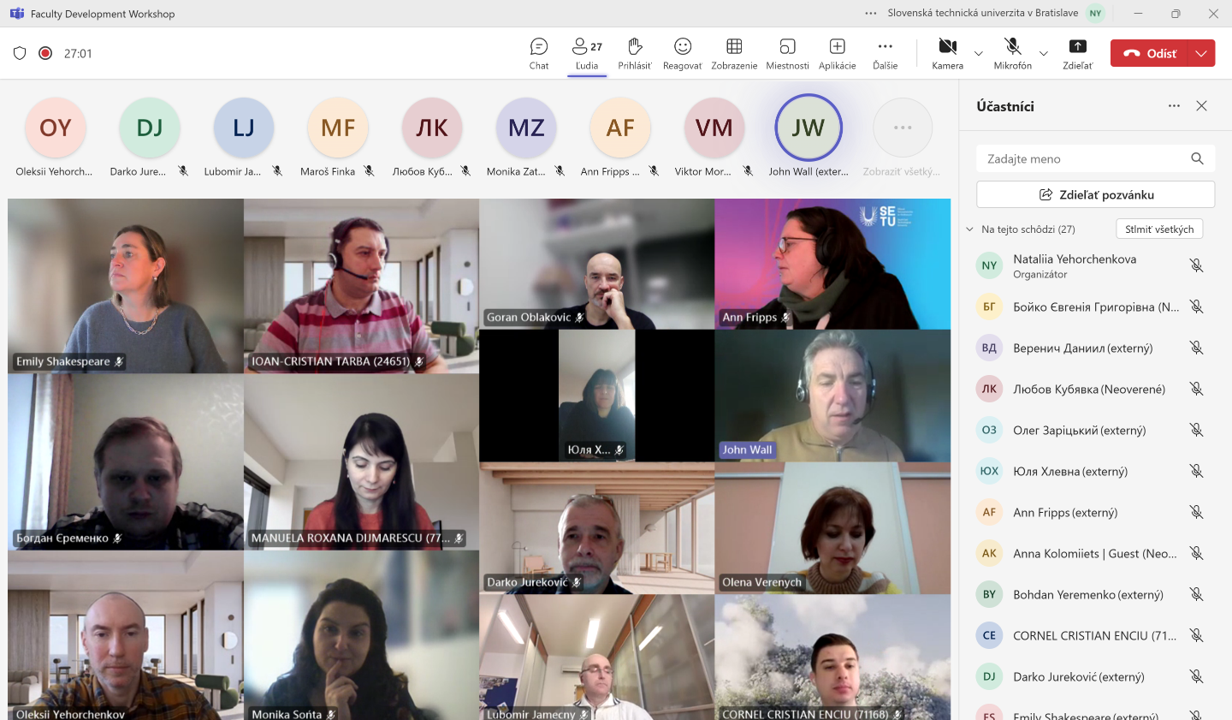Viewport: 1232px width, 720px height.
Task: Unmute using the Mikrofón button
Action: point(1012,53)
